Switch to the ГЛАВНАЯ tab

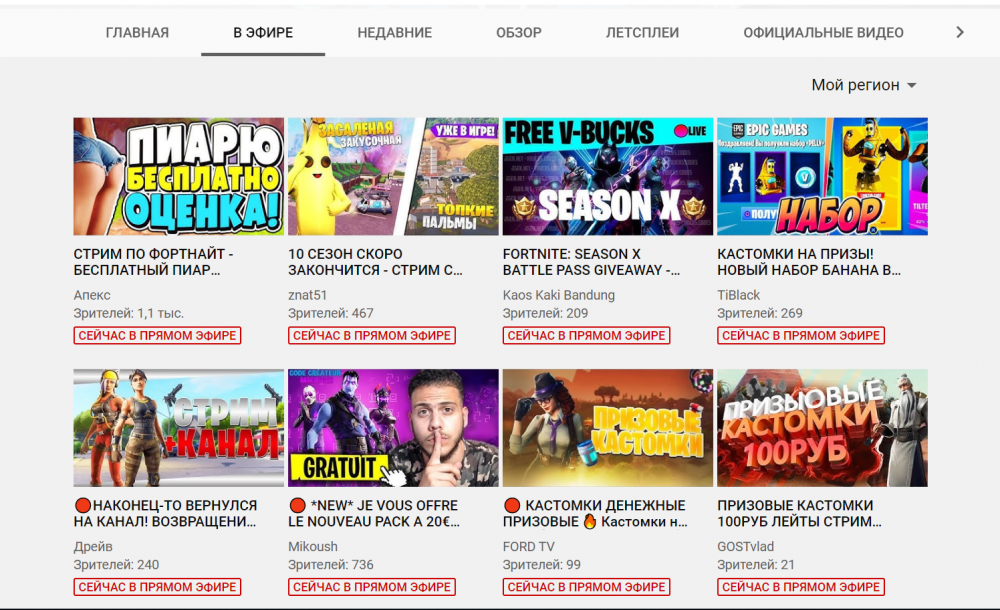coord(137,33)
